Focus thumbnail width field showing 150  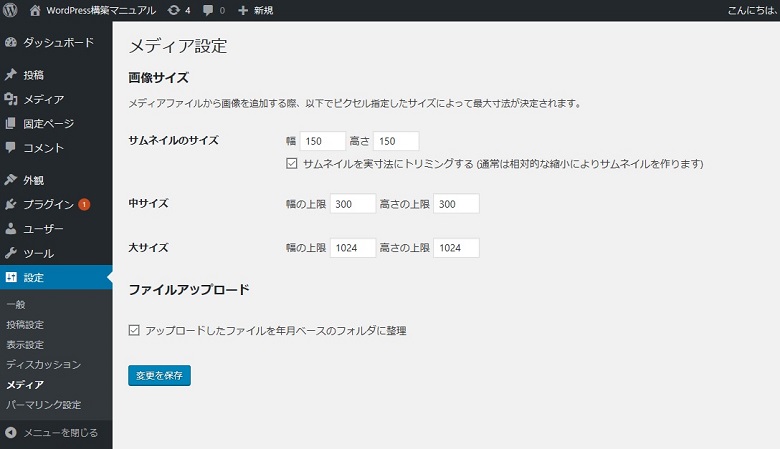click(x=323, y=141)
